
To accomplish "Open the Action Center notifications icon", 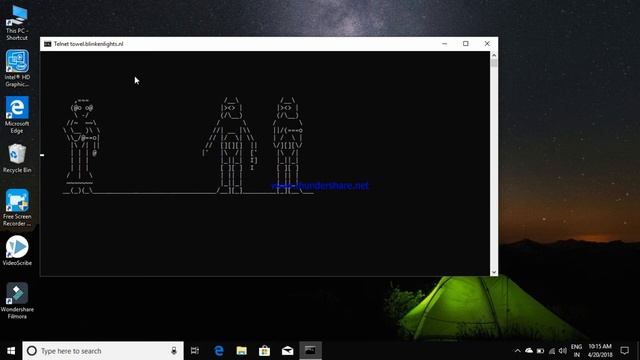I will pyautogui.click(x=624, y=351).
